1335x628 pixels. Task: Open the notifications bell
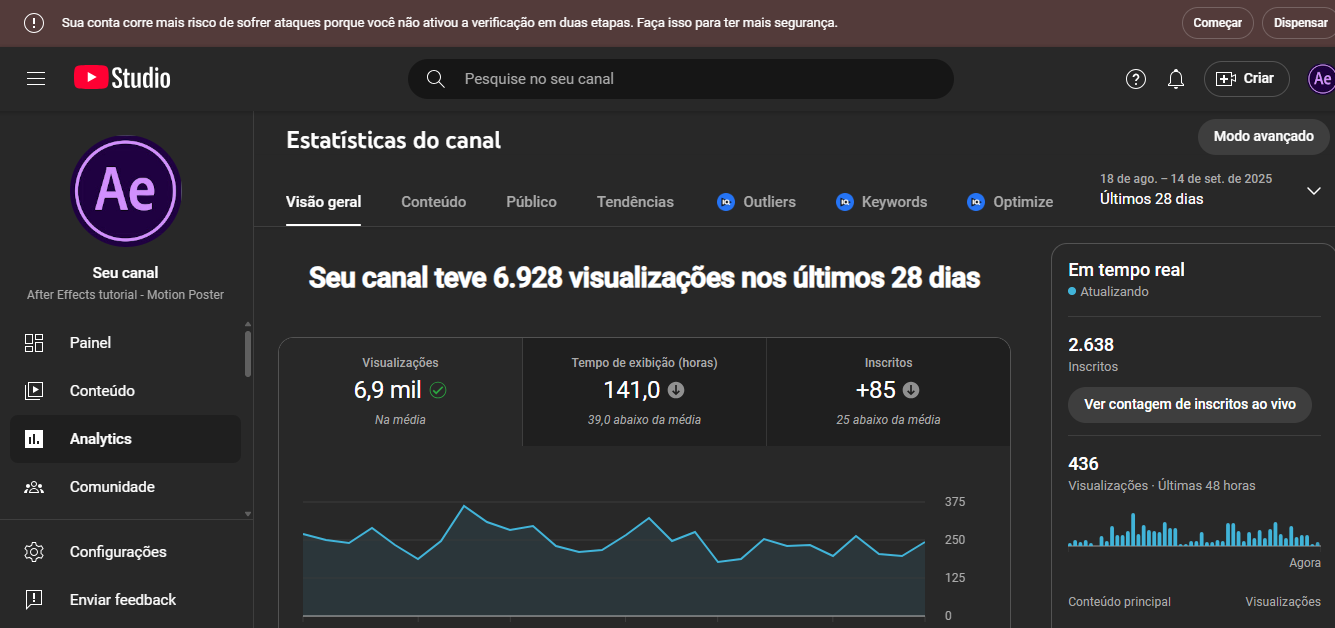[1175, 78]
